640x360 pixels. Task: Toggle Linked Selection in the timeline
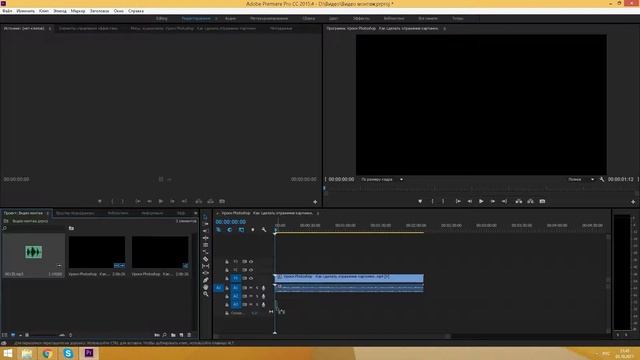[241, 230]
